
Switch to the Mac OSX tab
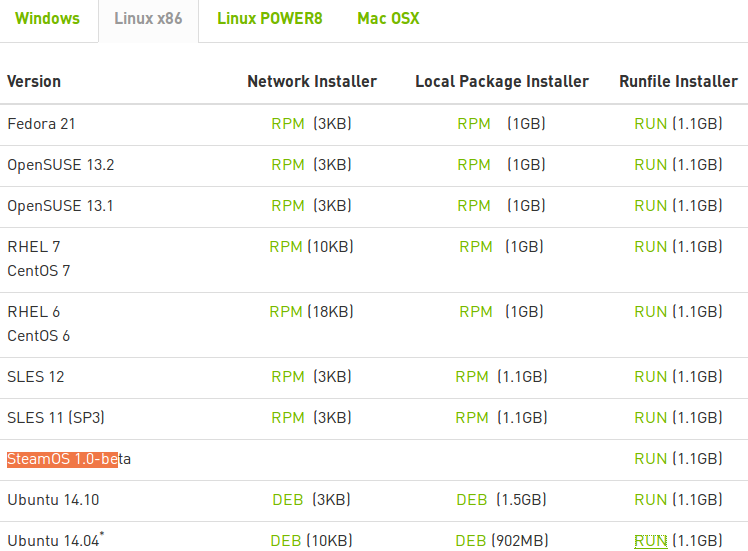click(388, 19)
